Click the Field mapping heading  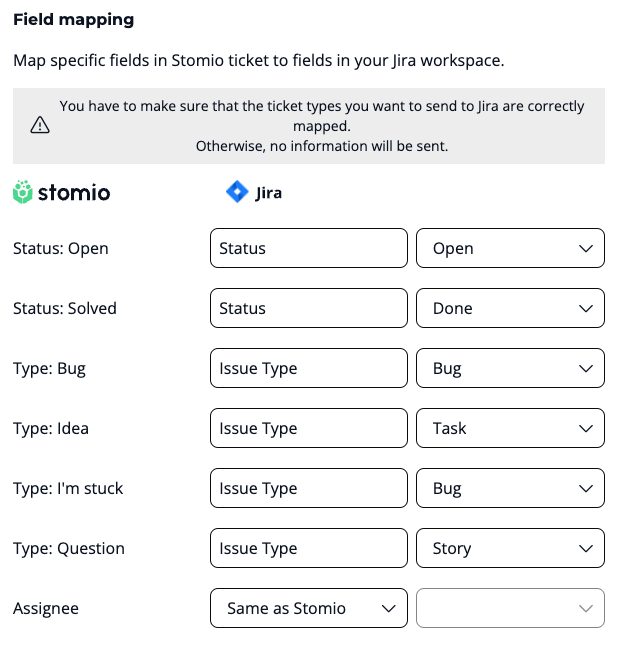point(73,19)
